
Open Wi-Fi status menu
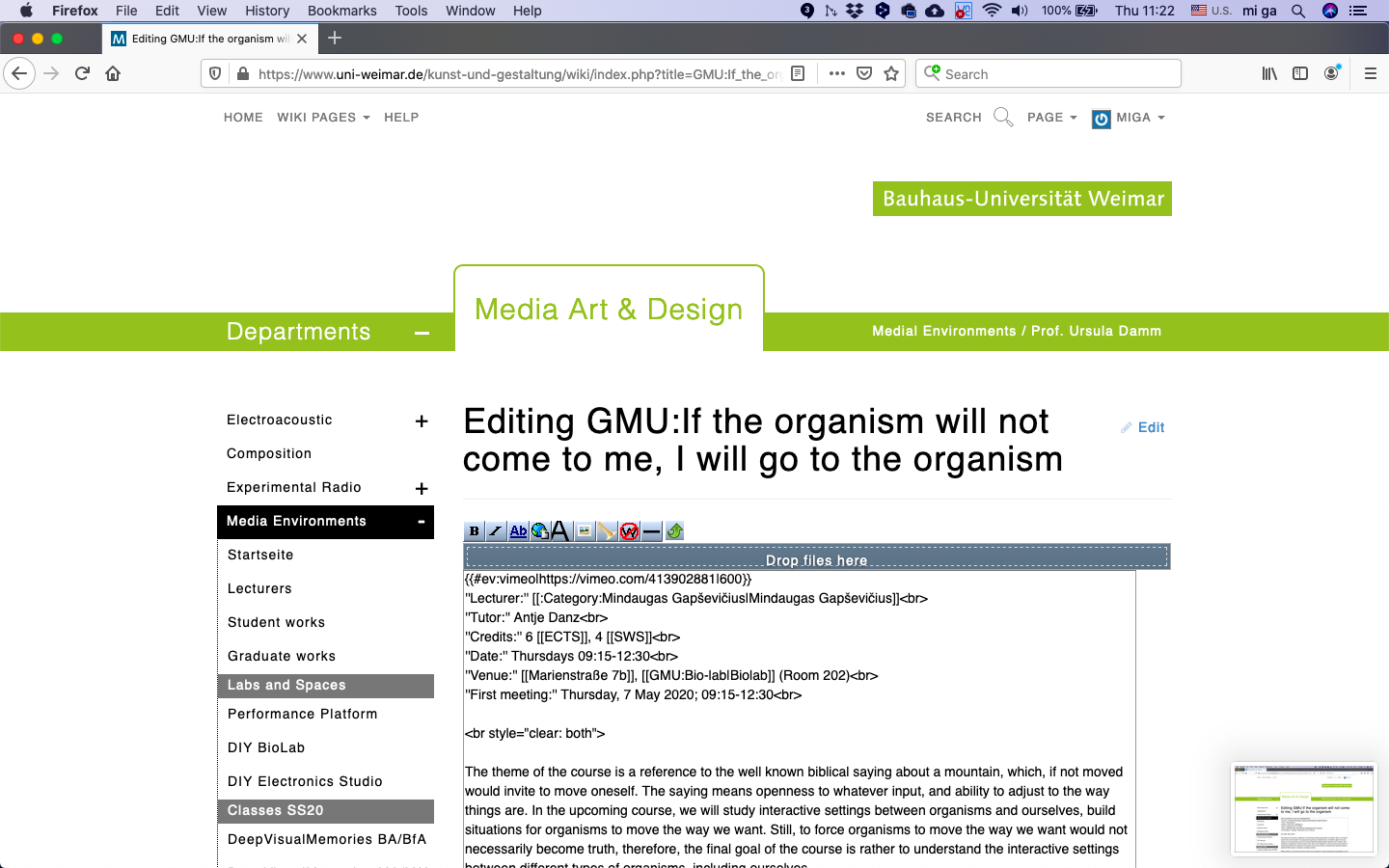992,11
